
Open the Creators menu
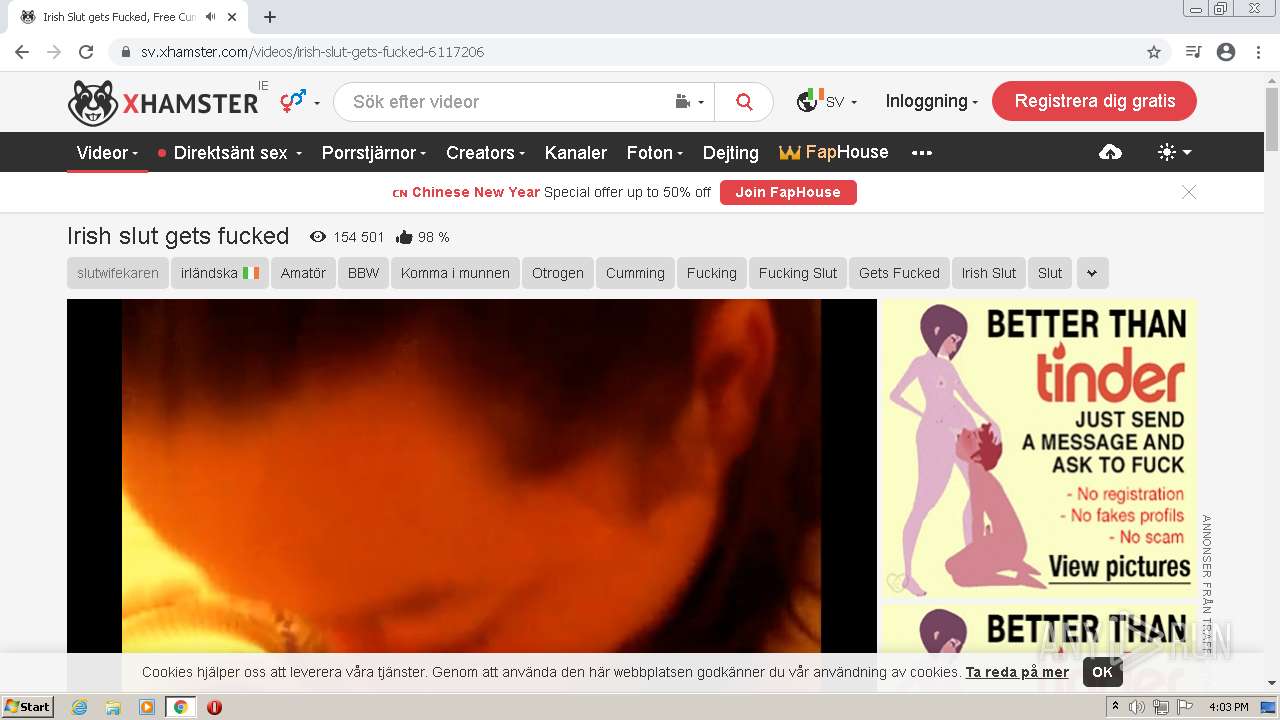[485, 153]
